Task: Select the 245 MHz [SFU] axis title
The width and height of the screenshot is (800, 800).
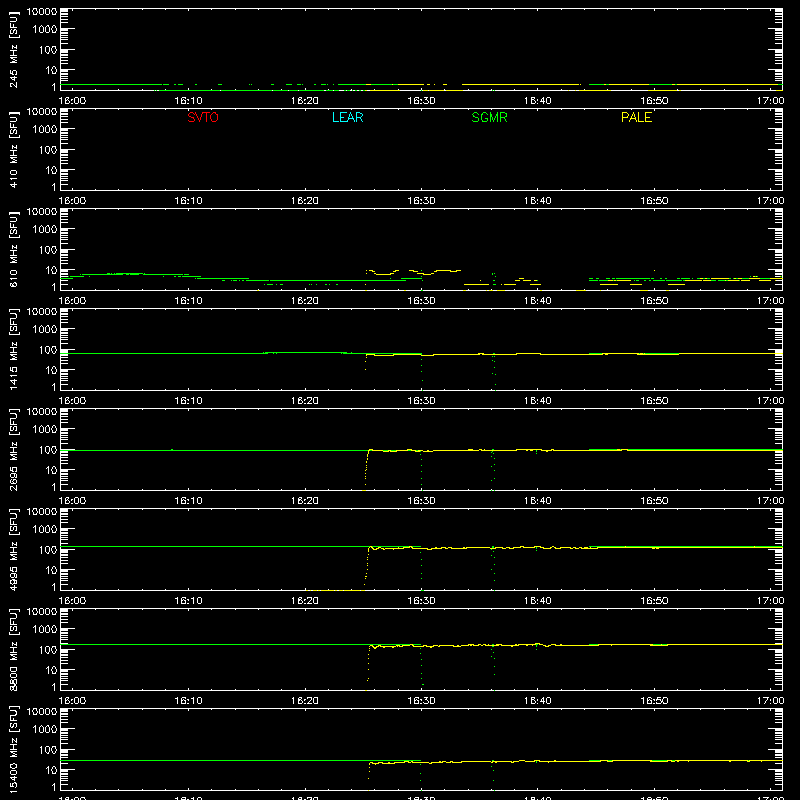Action: 14,49
